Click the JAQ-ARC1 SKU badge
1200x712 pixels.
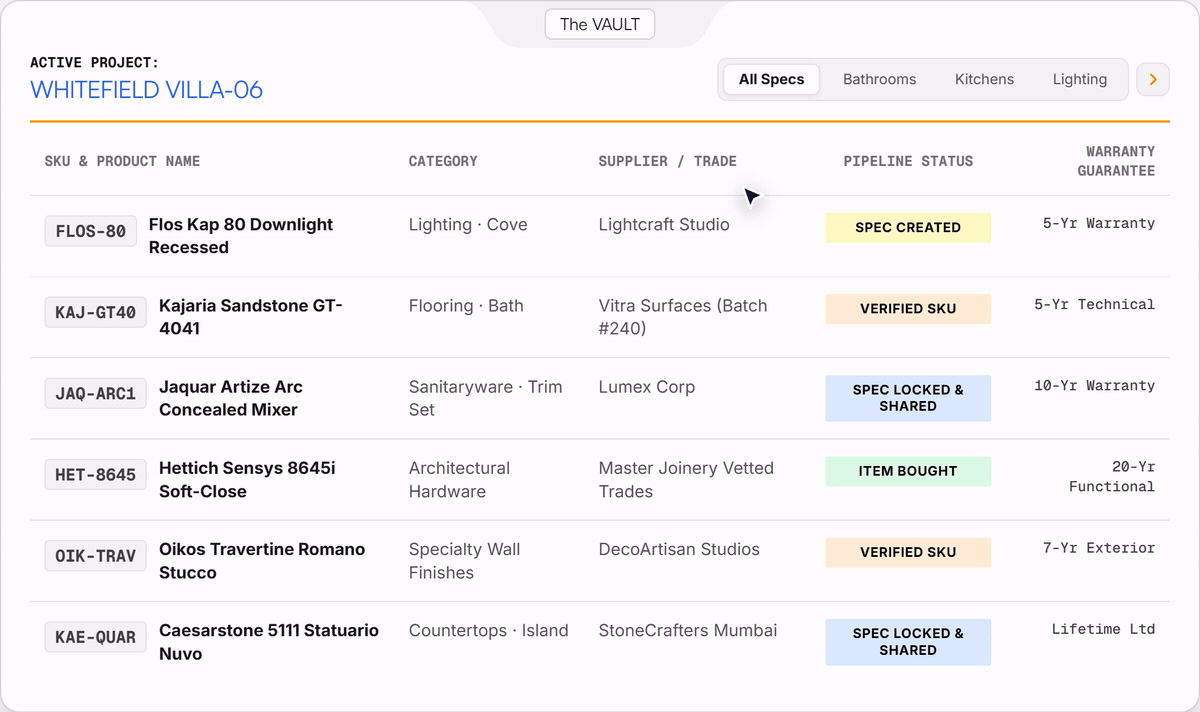tap(96, 393)
